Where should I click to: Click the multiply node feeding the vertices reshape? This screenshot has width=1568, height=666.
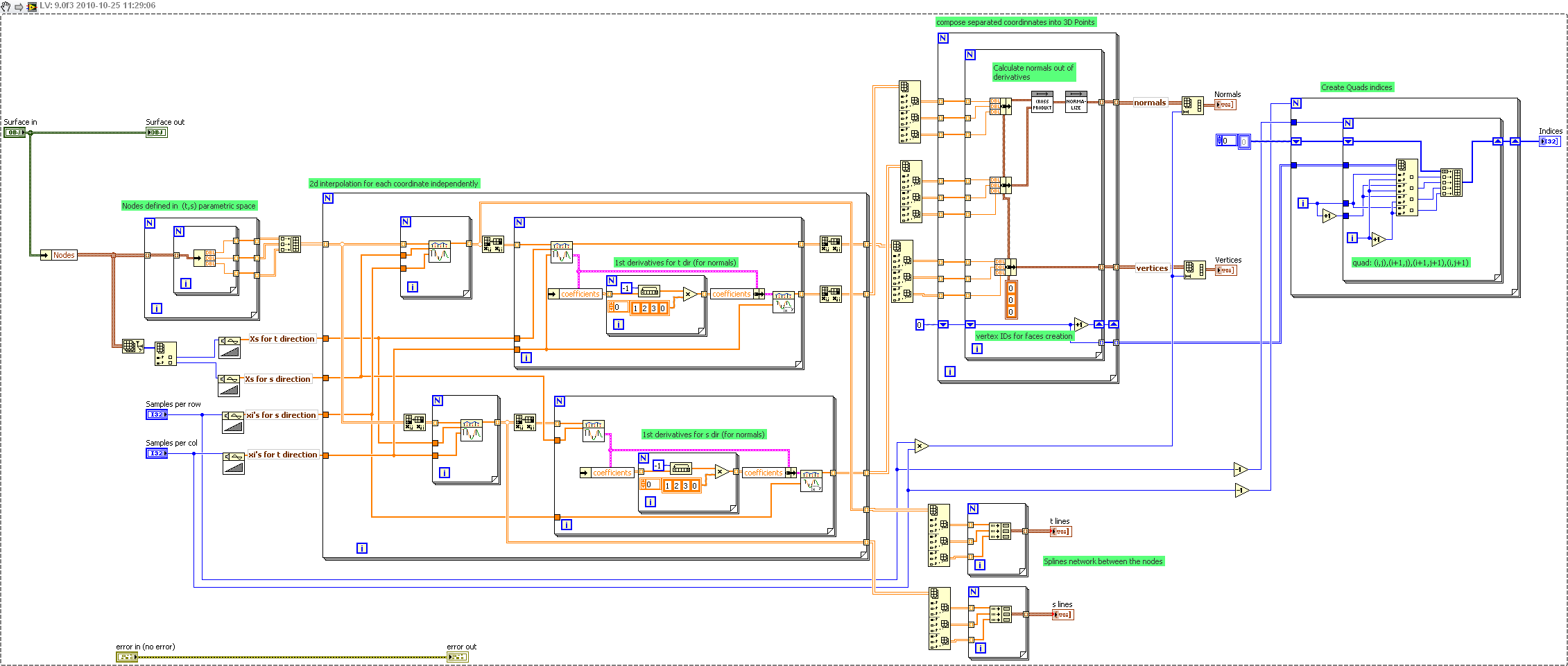(921, 446)
